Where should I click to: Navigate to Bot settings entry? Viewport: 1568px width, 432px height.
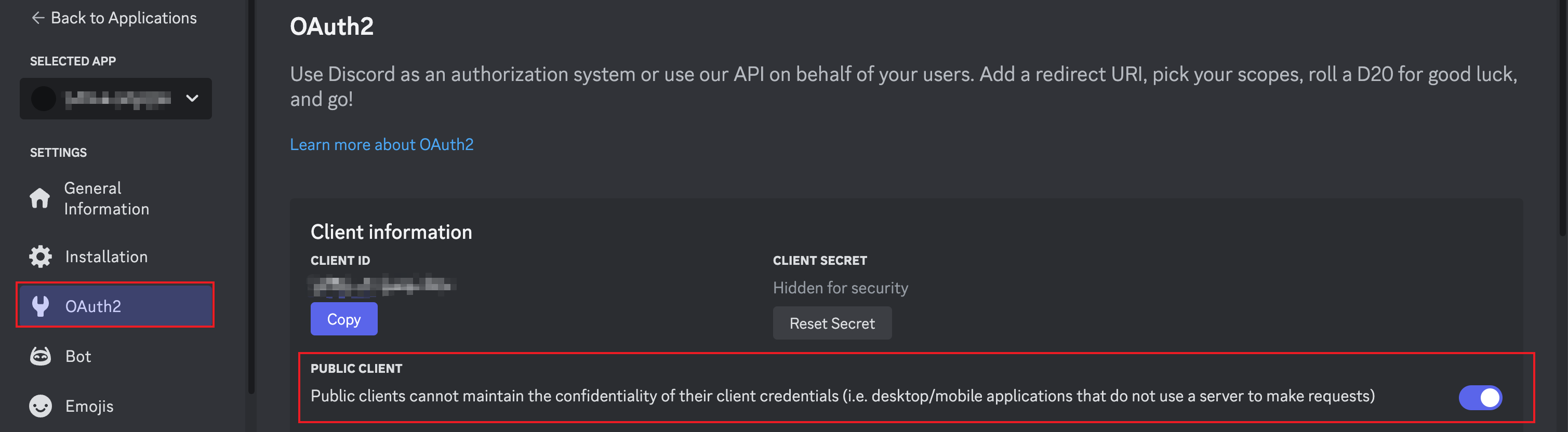[78, 356]
